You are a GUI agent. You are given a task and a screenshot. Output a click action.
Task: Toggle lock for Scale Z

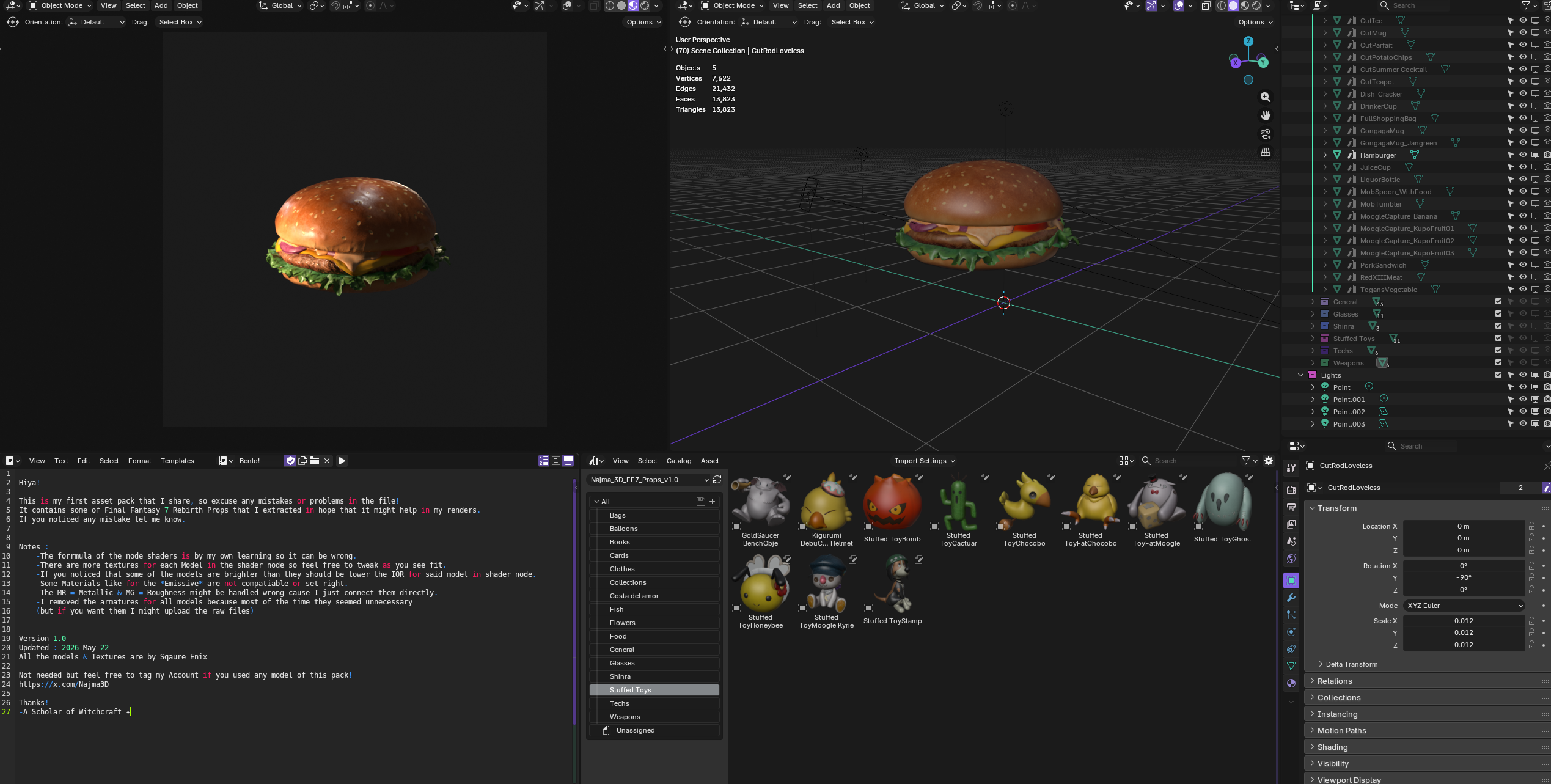pos(1532,645)
